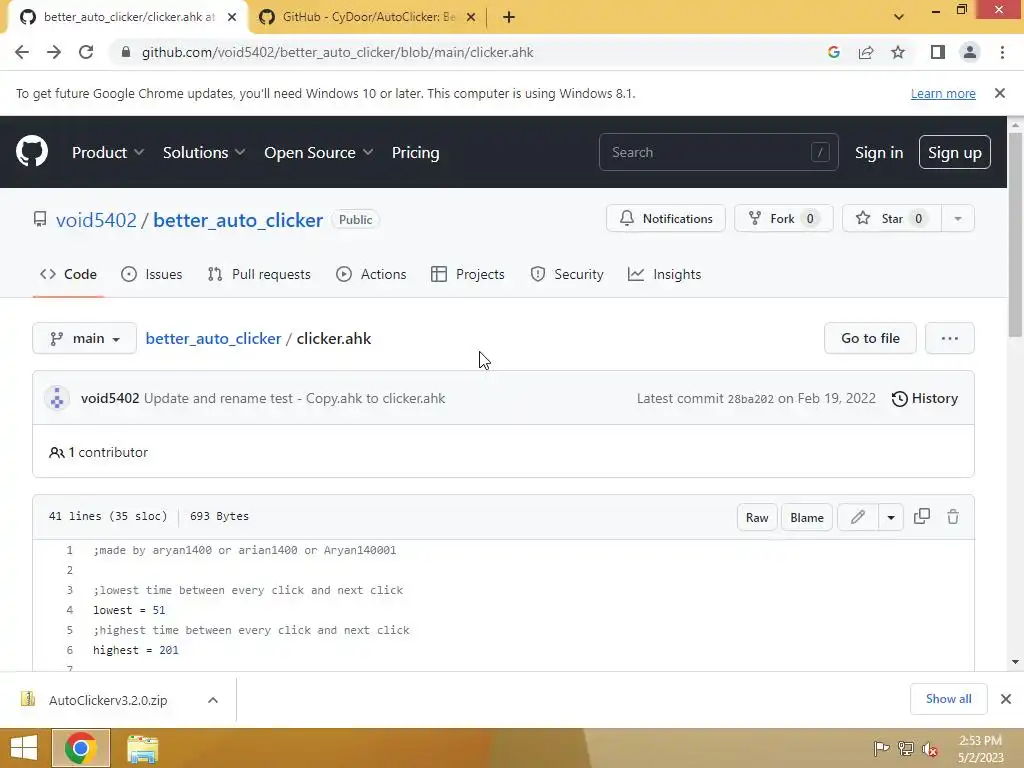Open the browser side panel
The height and width of the screenshot is (768, 1024).
point(938,52)
